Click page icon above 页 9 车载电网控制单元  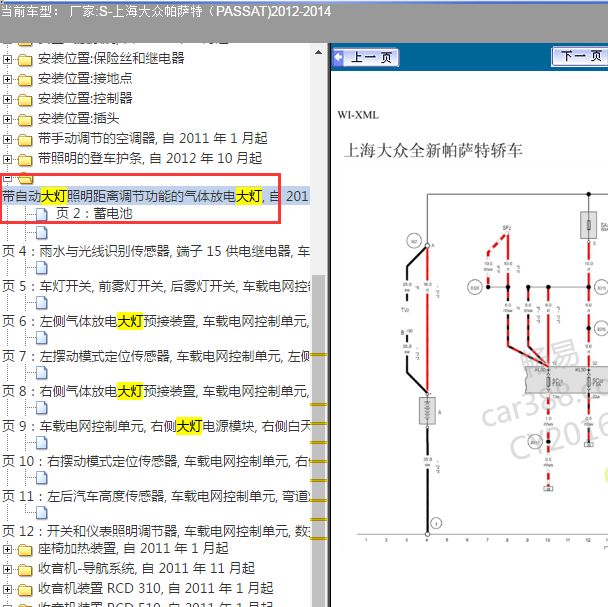point(42,408)
